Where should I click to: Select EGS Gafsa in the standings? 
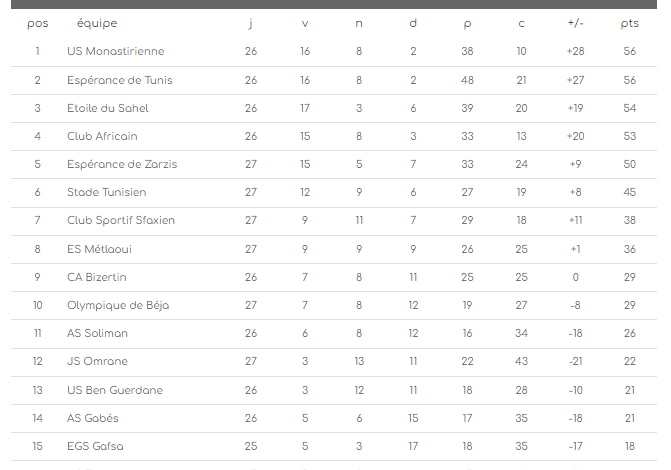click(96, 446)
